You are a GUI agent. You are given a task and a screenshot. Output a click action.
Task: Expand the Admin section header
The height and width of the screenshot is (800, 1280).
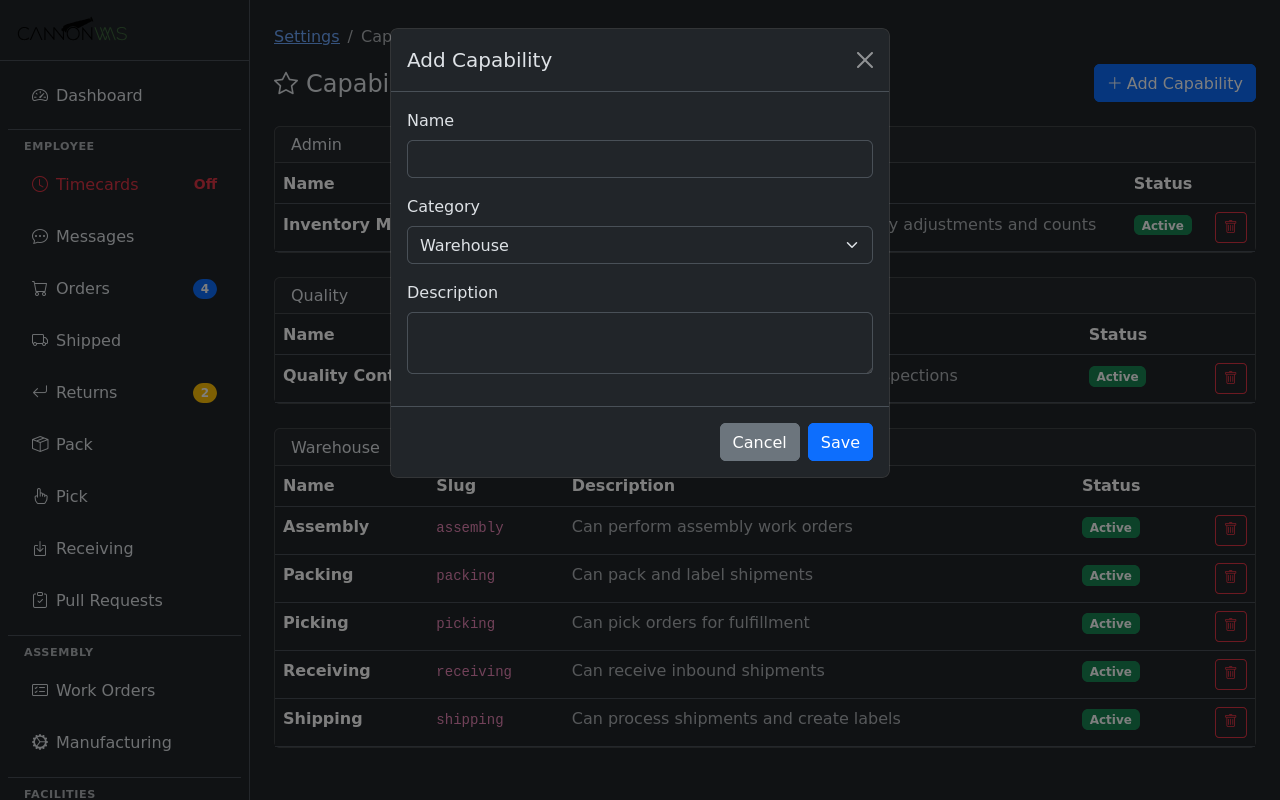click(316, 144)
